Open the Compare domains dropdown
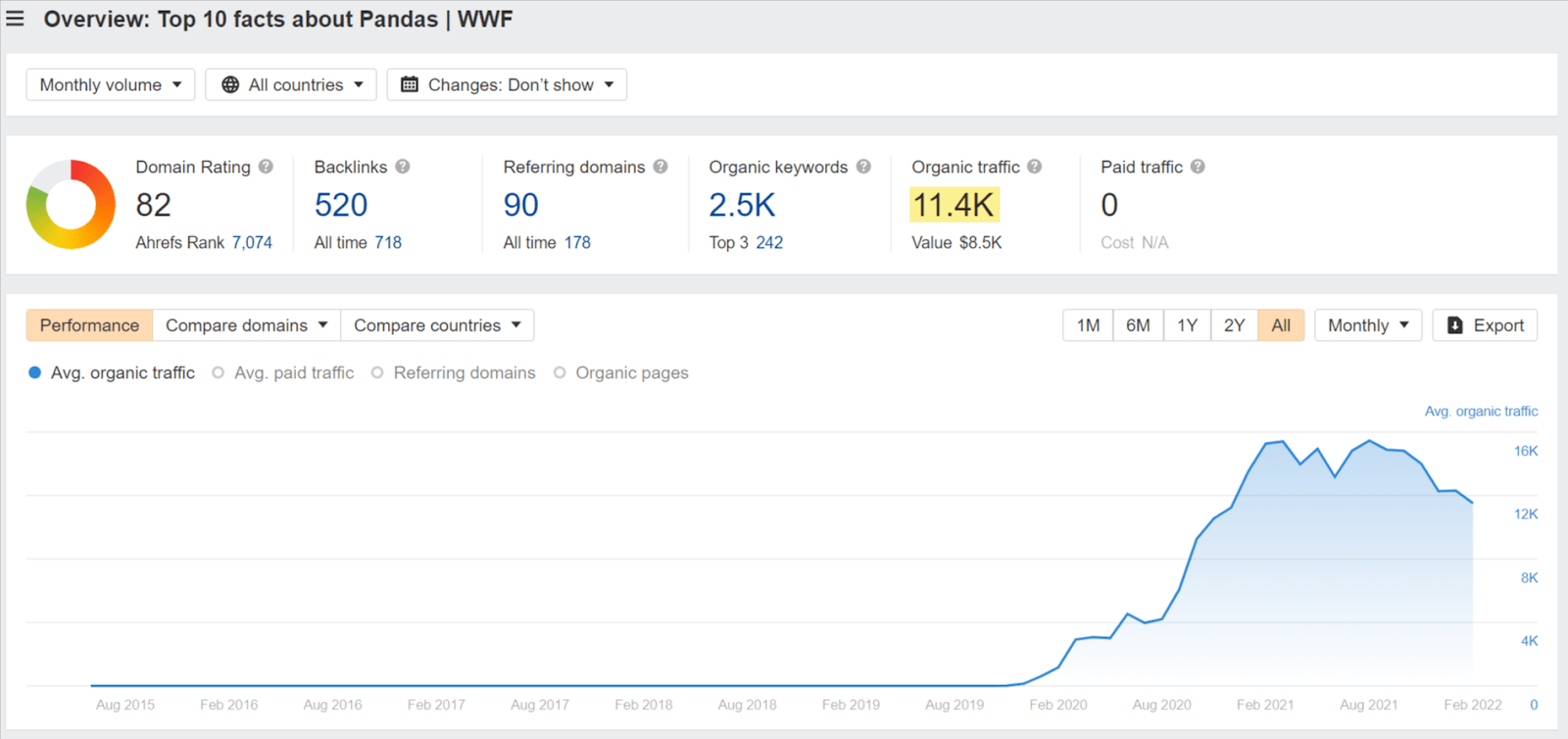1568x739 pixels. coord(246,325)
